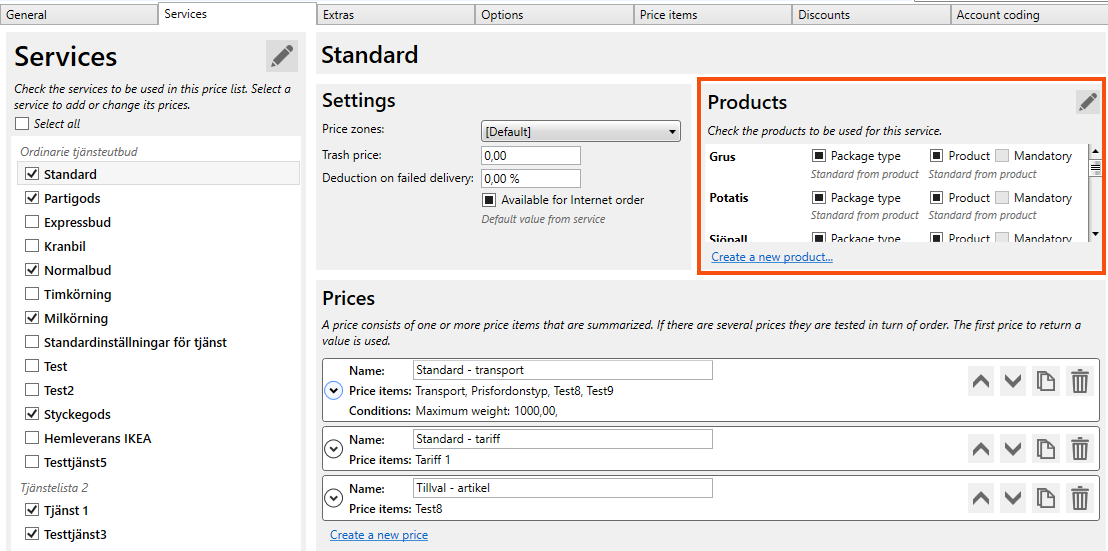Toggle 'Available for Internet order' checkbox
This screenshot has height=551, width=1108.
489,200
